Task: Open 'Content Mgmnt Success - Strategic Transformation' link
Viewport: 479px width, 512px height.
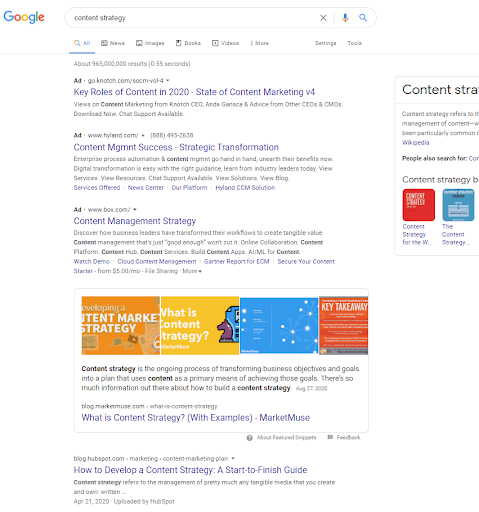Action: (x=176, y=147)
